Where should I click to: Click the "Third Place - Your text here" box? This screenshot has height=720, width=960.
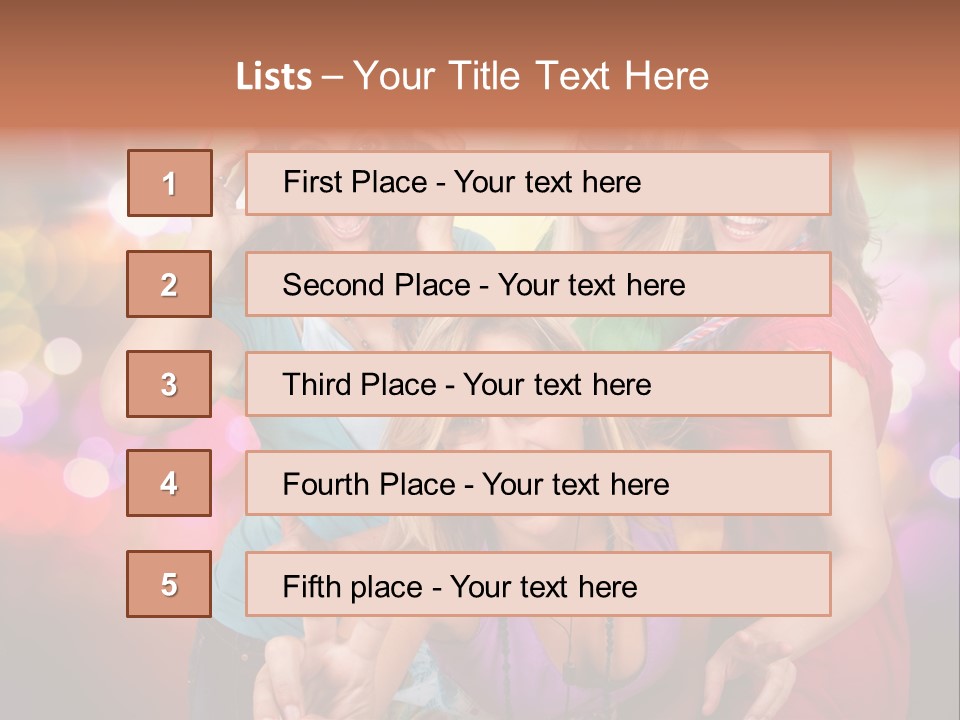click(538, 384)
